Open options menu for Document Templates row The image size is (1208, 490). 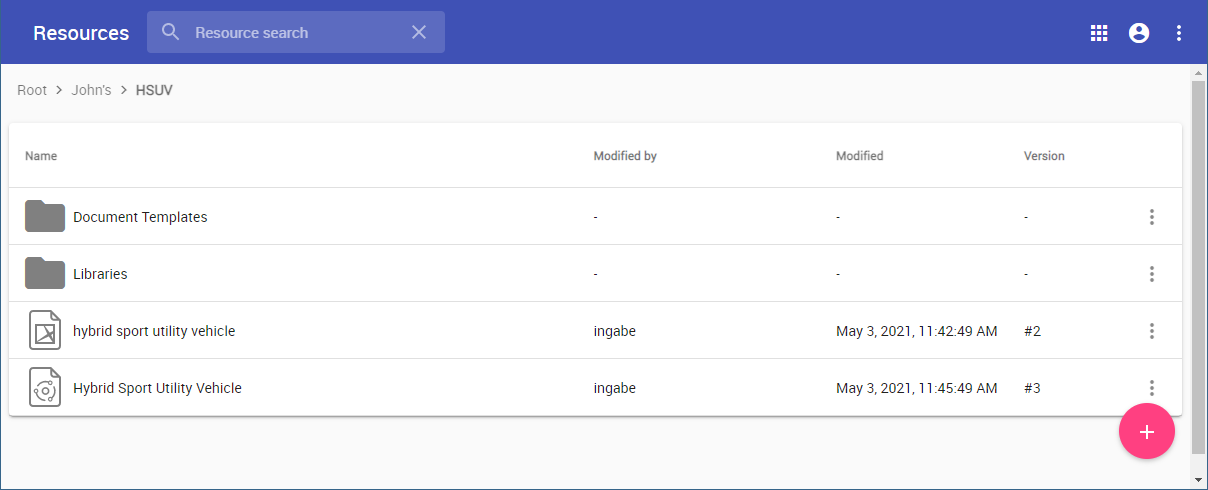[1152, 217]
